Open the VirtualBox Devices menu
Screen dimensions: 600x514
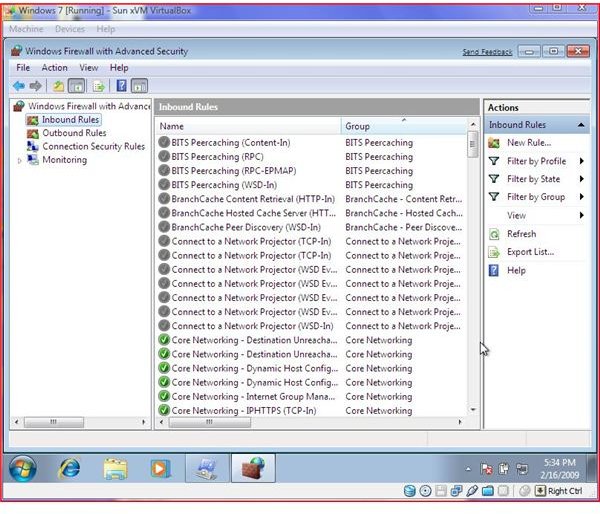pos(70,29)
